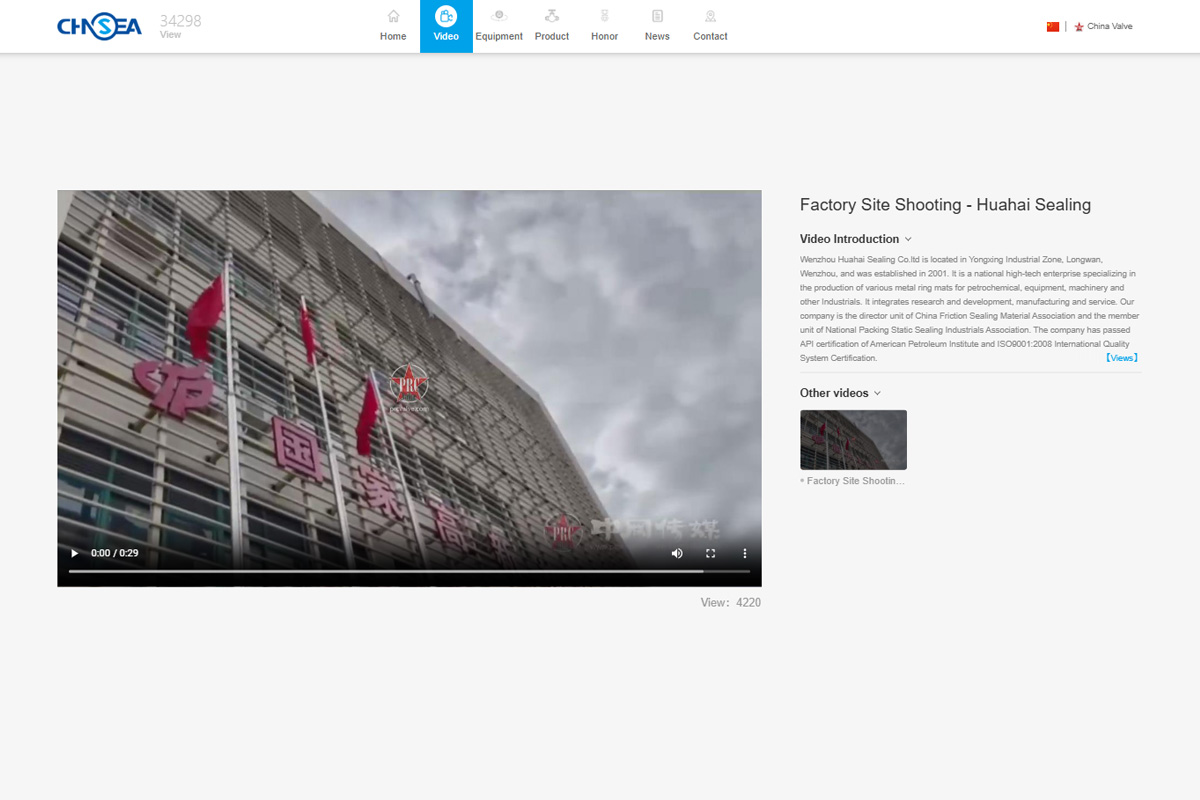Go to the Contact icon
The width and height of the screenshot is (1200, 800).
[x=710, y=16]
